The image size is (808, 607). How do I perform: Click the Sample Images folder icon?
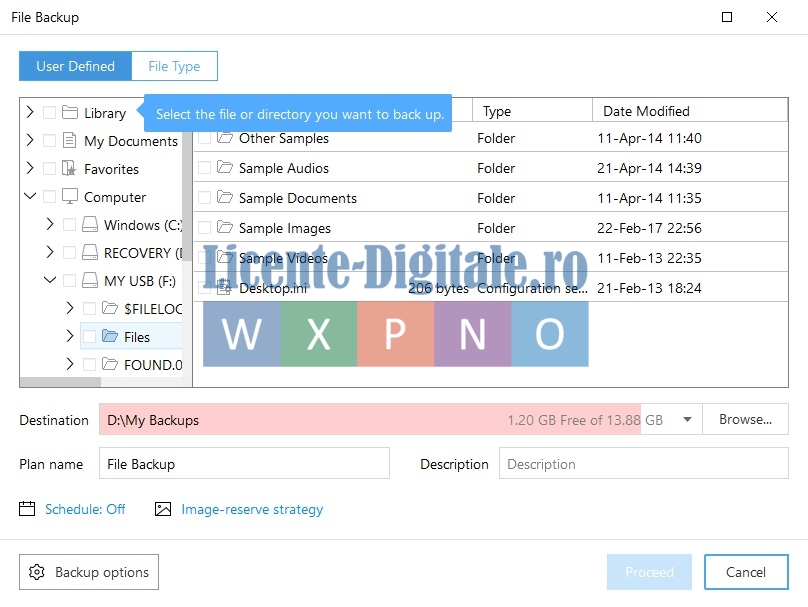pyautogui.click(x=225, y=227)
